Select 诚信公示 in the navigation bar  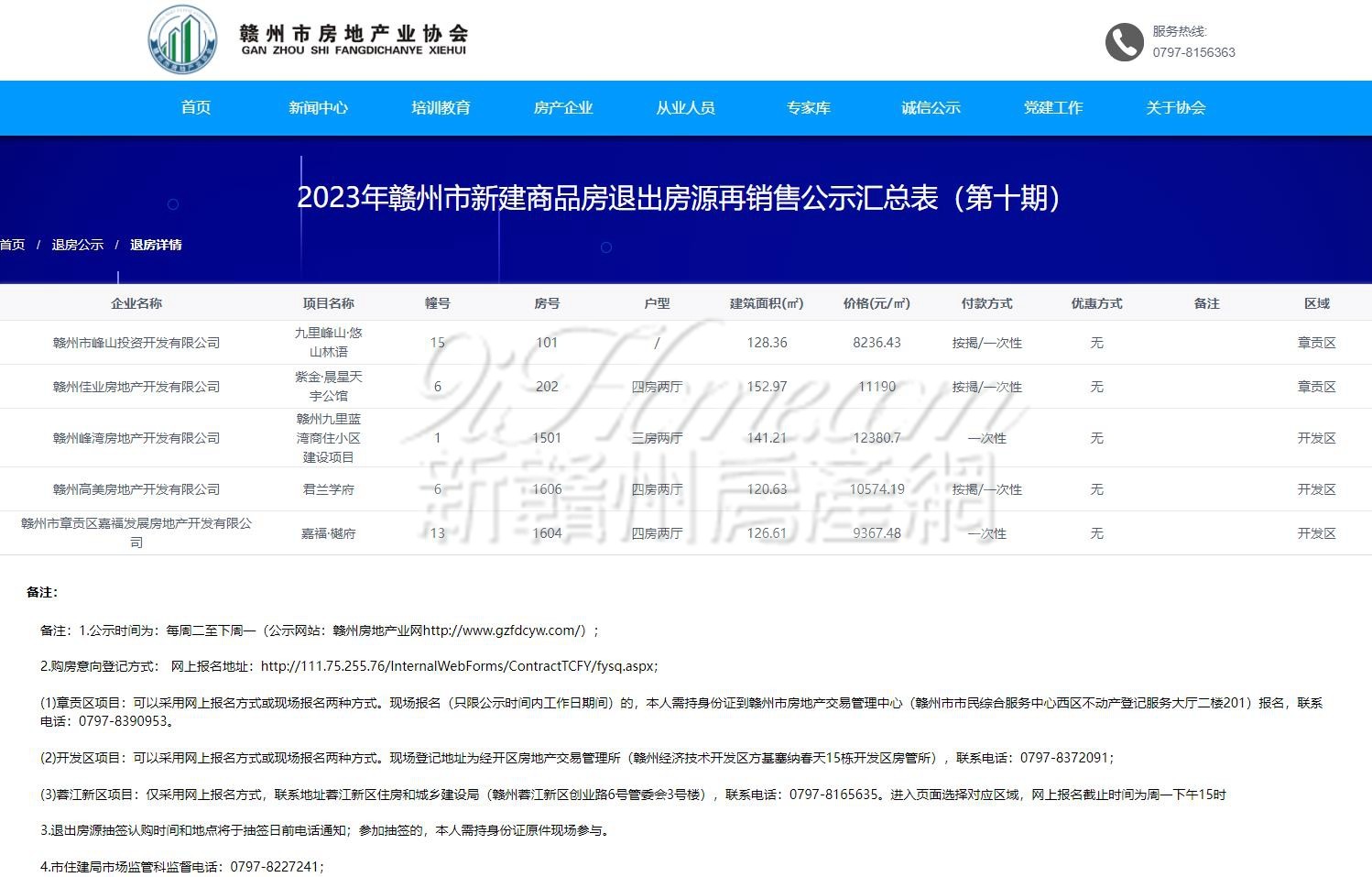point(931,108)
